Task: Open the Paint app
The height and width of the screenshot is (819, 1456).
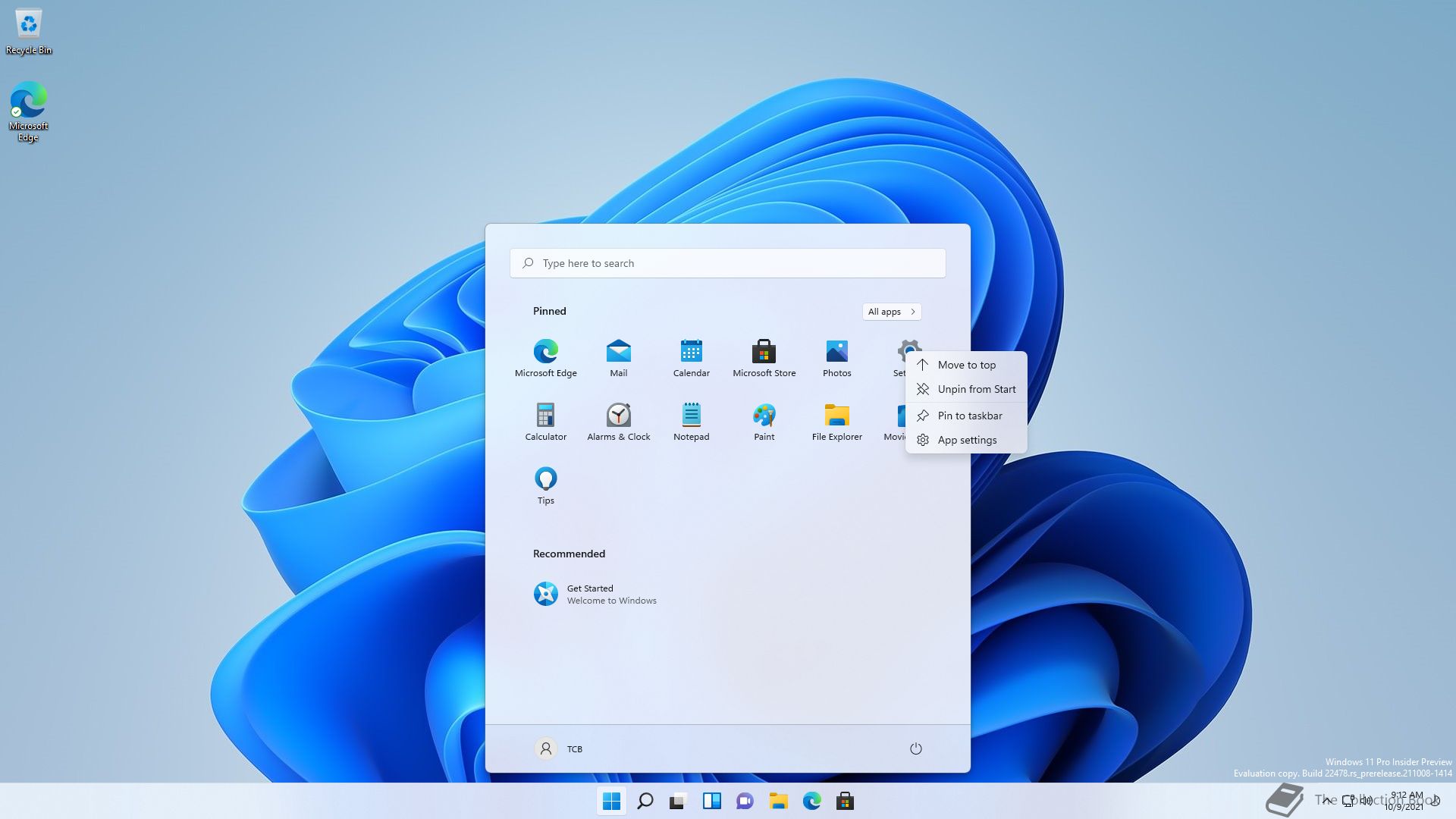Action: click(764, 421)
